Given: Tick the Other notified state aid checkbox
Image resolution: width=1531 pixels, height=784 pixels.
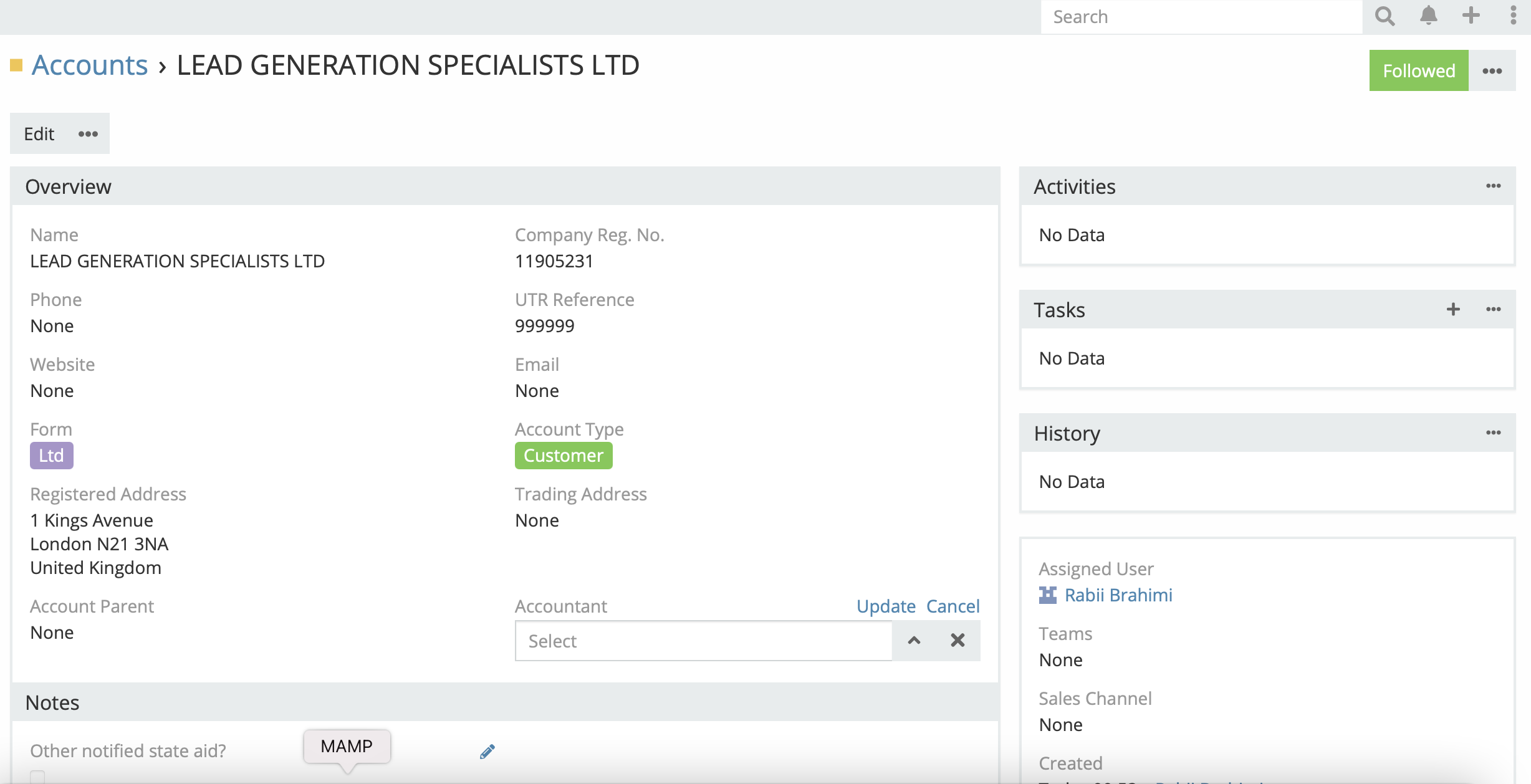Looking at the screenshot, I should click(37, 777).
